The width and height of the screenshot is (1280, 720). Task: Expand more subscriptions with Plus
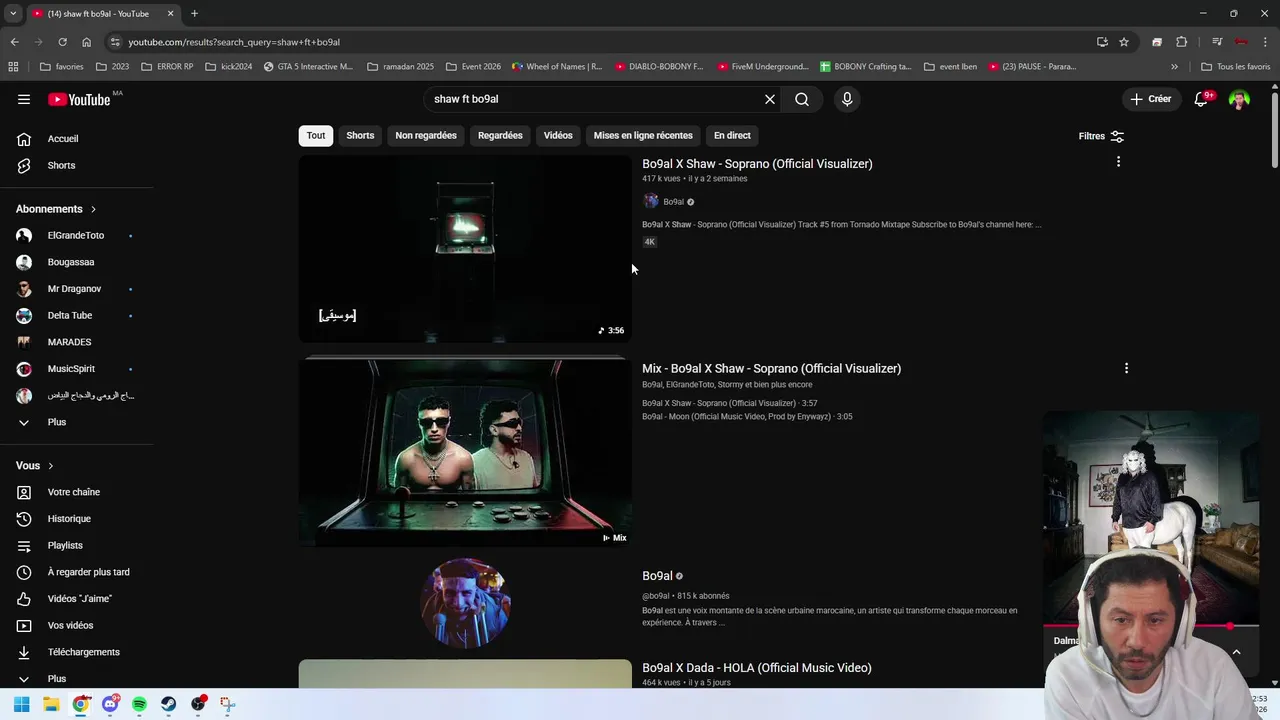76,422
